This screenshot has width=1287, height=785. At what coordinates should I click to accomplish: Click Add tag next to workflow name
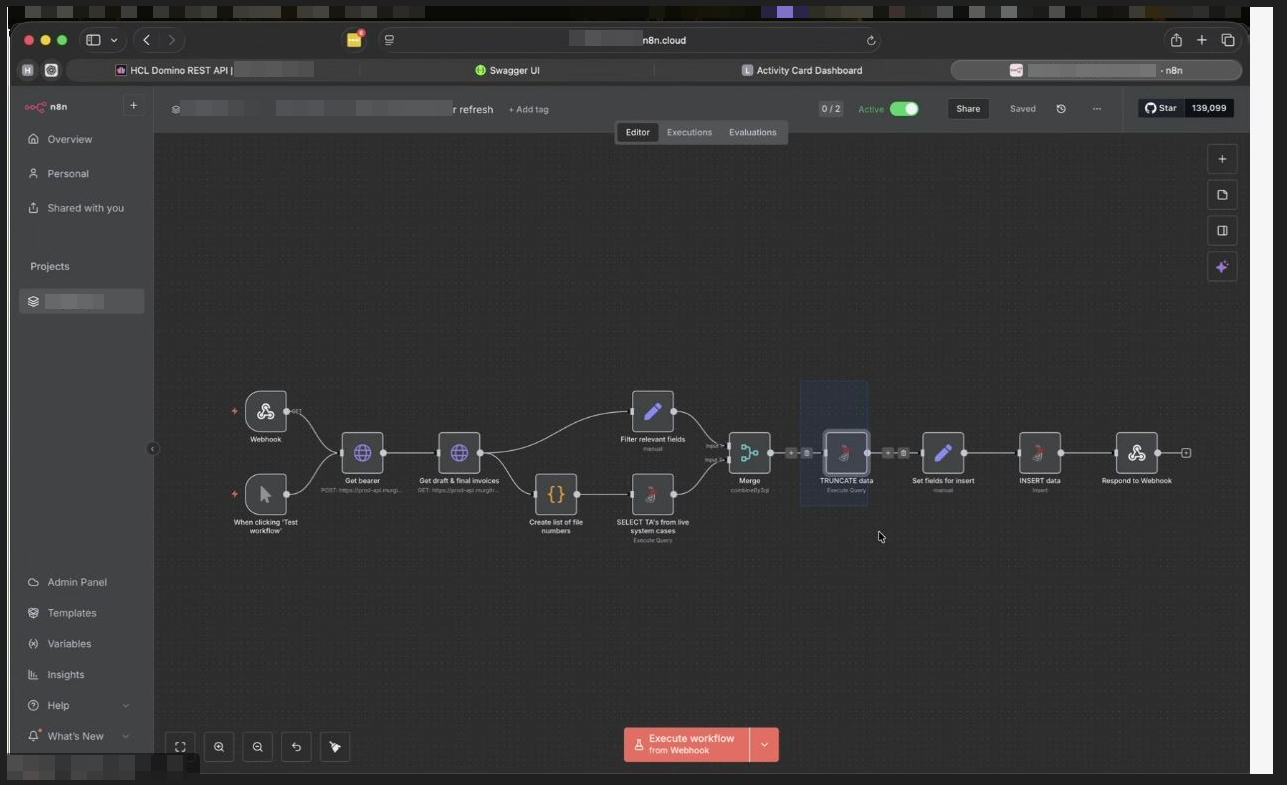click(528, 110)
